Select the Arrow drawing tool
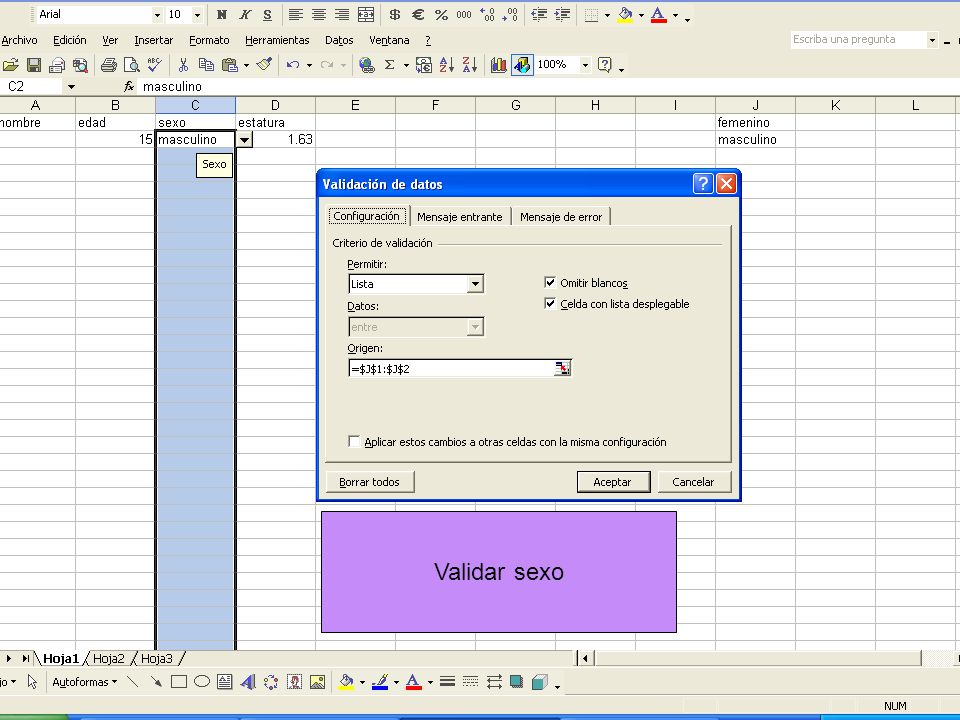 click(156, 682)
